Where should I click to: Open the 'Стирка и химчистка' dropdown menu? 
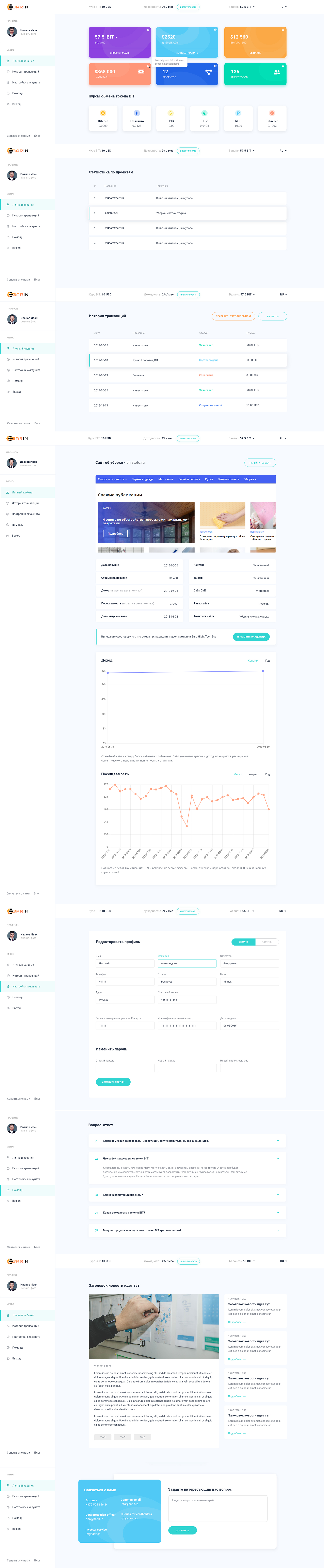112,479
